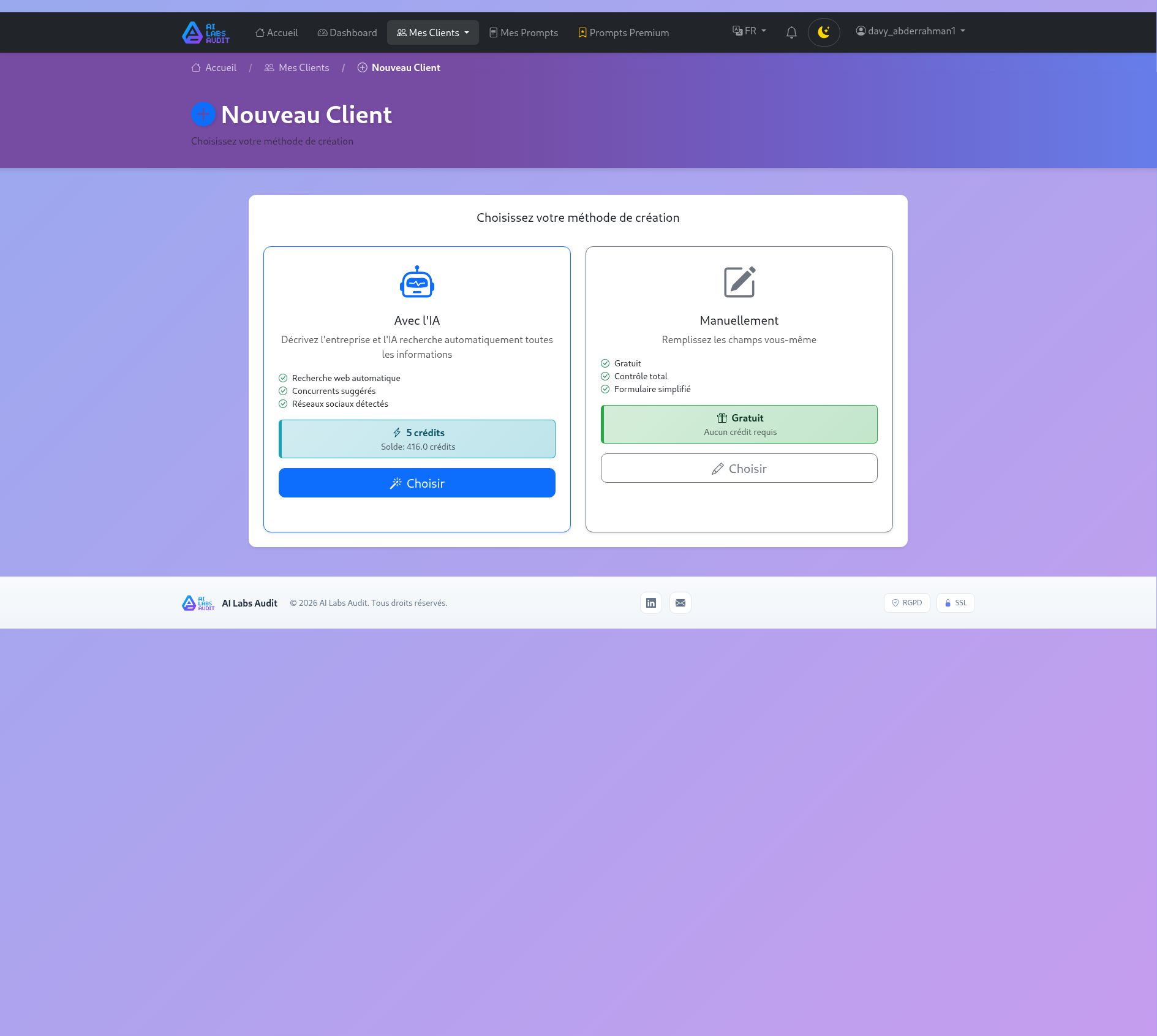Go to Dashboard from the navbar
This screenshot has width=1157, height=1036.
tap(347, 32)
